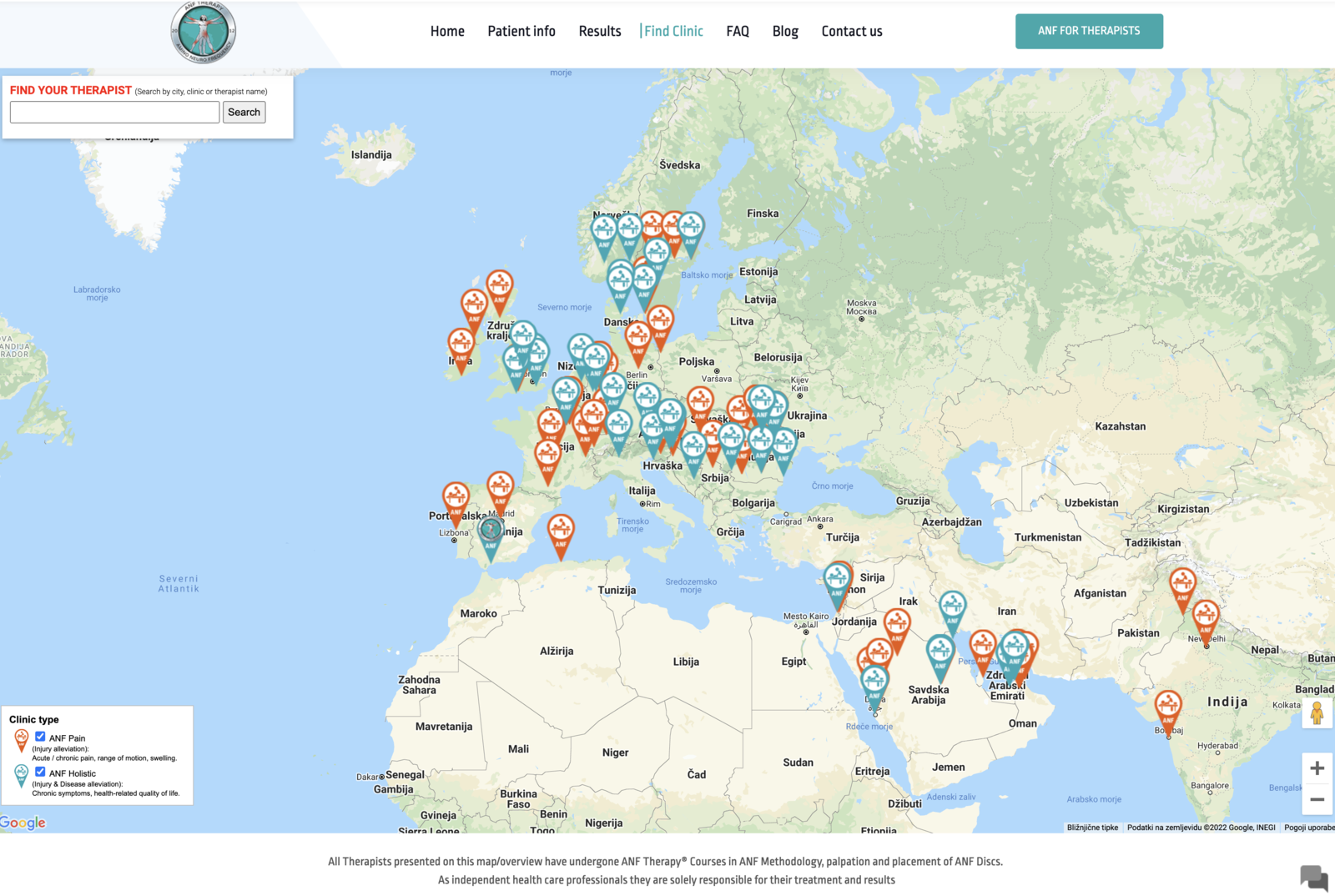Zoom in on the map
The width and height of the screenshot is (1335, 896).
(1317, 768)
